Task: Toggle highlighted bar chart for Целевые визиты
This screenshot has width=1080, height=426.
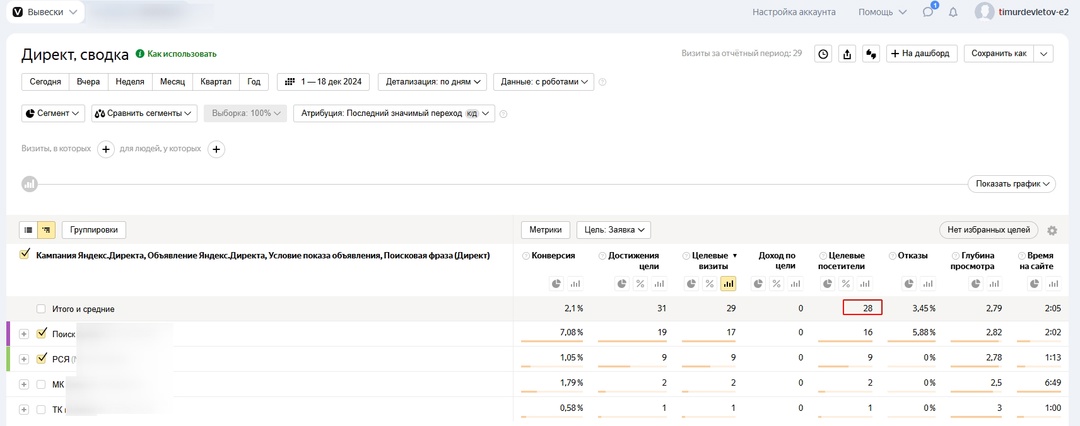Action: click(727, 283)
